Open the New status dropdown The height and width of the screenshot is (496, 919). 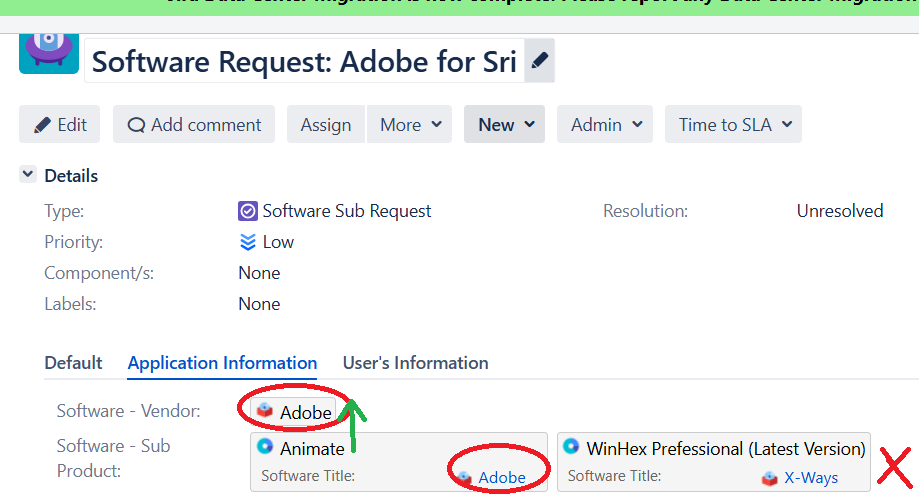(x=505, y=124)
